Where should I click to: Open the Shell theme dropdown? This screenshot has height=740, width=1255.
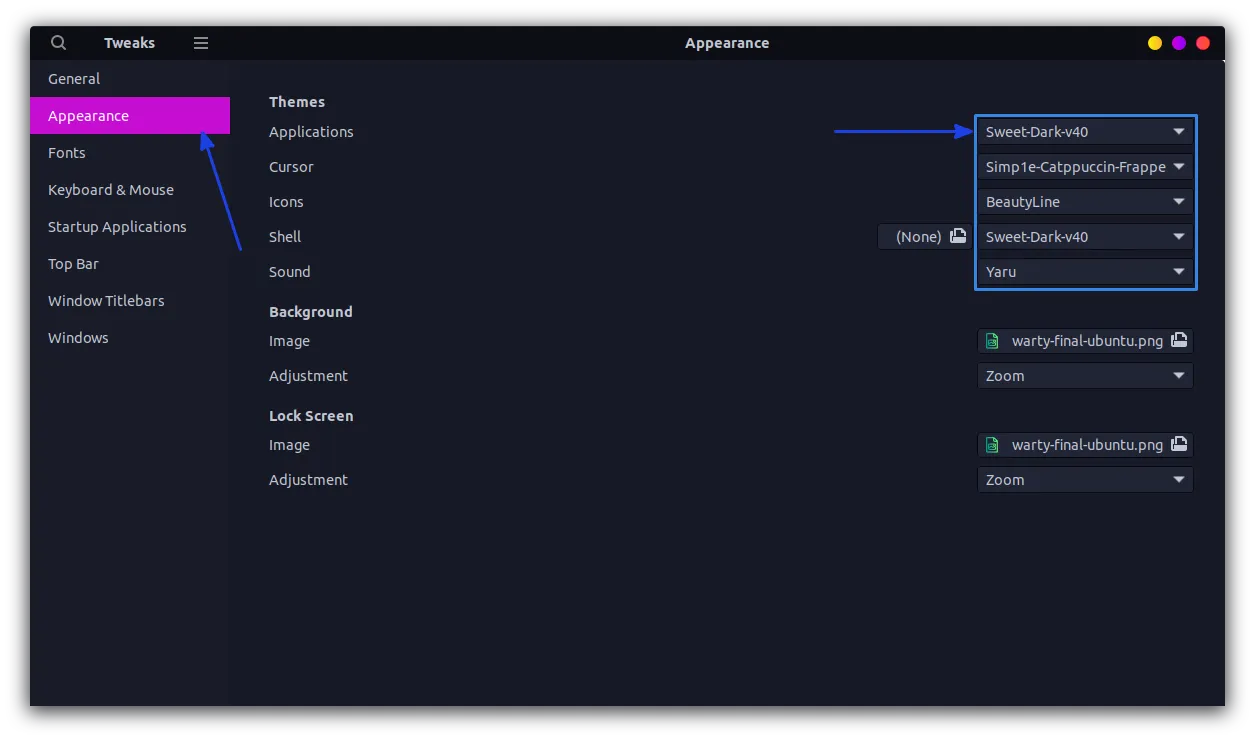[x=1085, y=236]
